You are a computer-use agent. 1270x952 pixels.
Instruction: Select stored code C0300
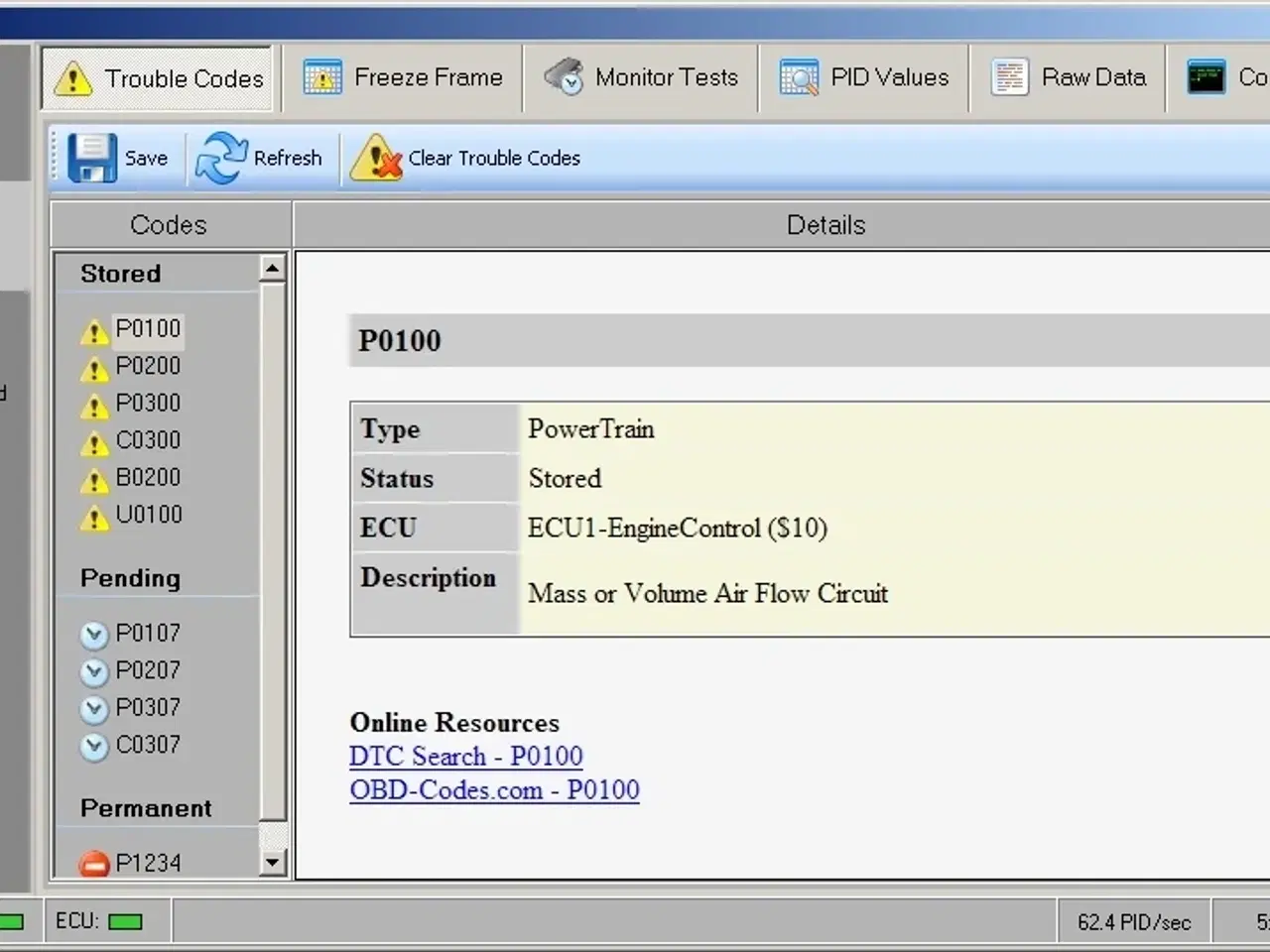pos(148,440)
